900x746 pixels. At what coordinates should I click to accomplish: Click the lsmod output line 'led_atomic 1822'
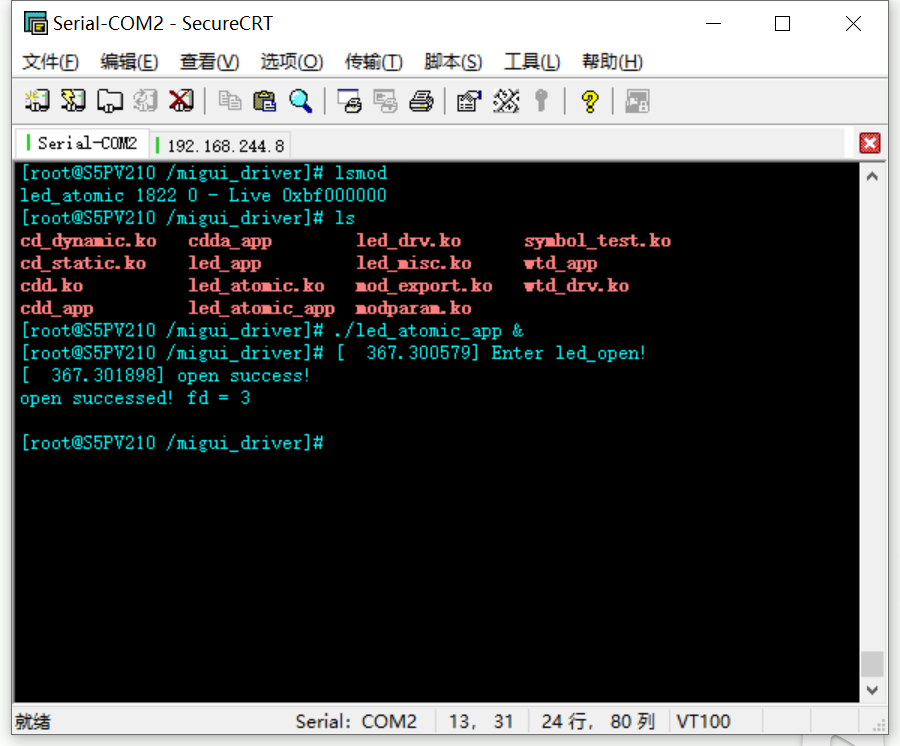point(203,195)
